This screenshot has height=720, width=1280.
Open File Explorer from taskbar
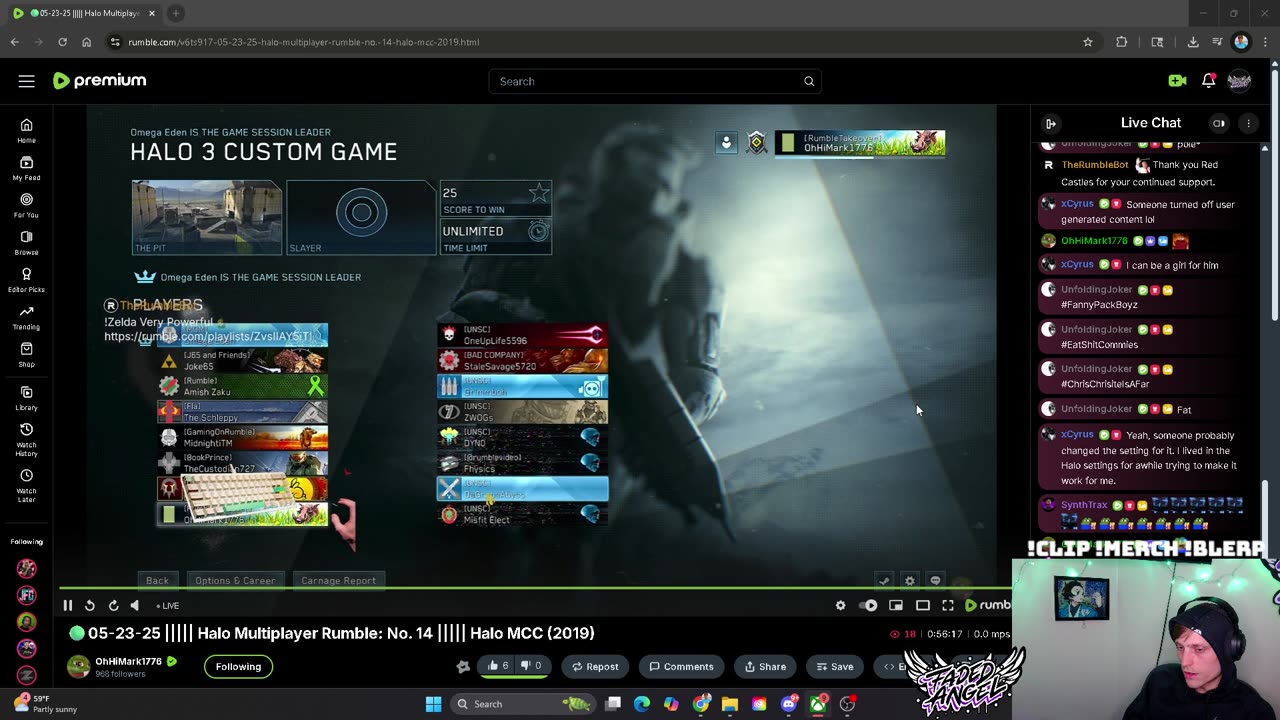[x=730, y=704]
